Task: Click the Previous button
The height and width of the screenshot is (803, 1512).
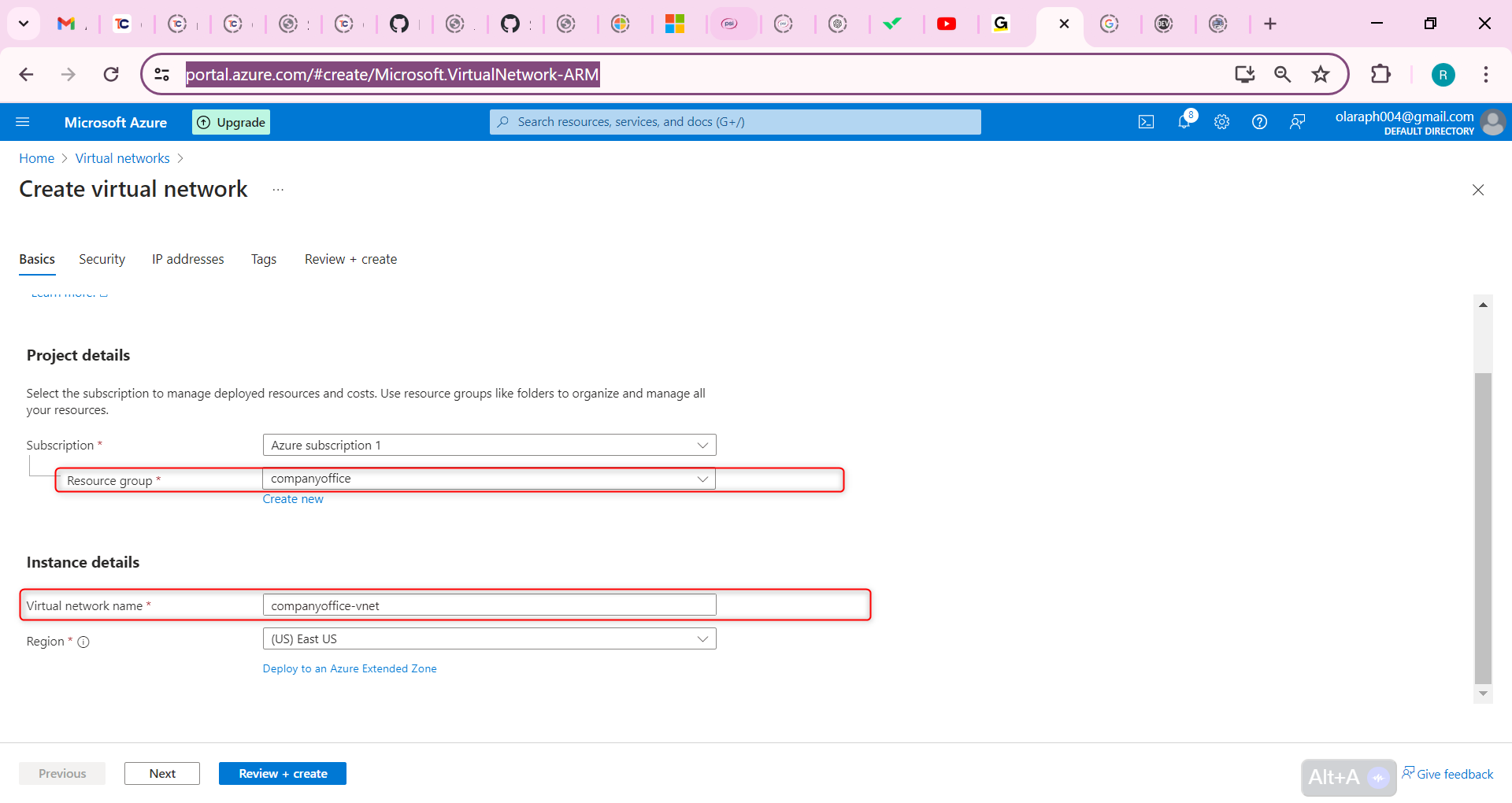Action: (62, 774)
